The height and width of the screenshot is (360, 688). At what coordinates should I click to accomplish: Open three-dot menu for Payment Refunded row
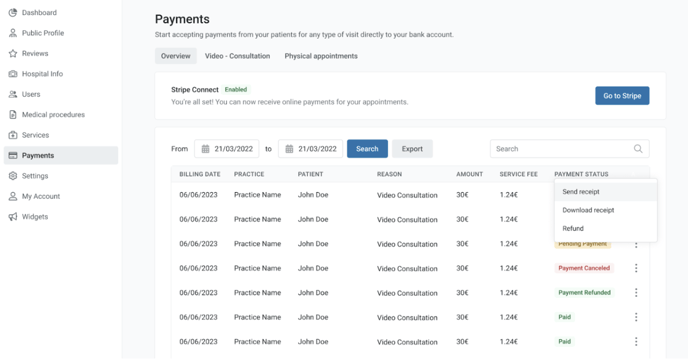(636, 293)
